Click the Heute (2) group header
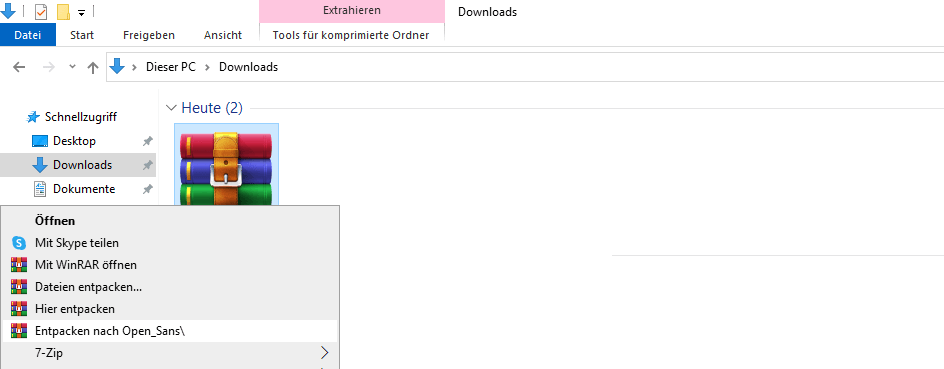The image size is (944, 369). click(212, 108)
